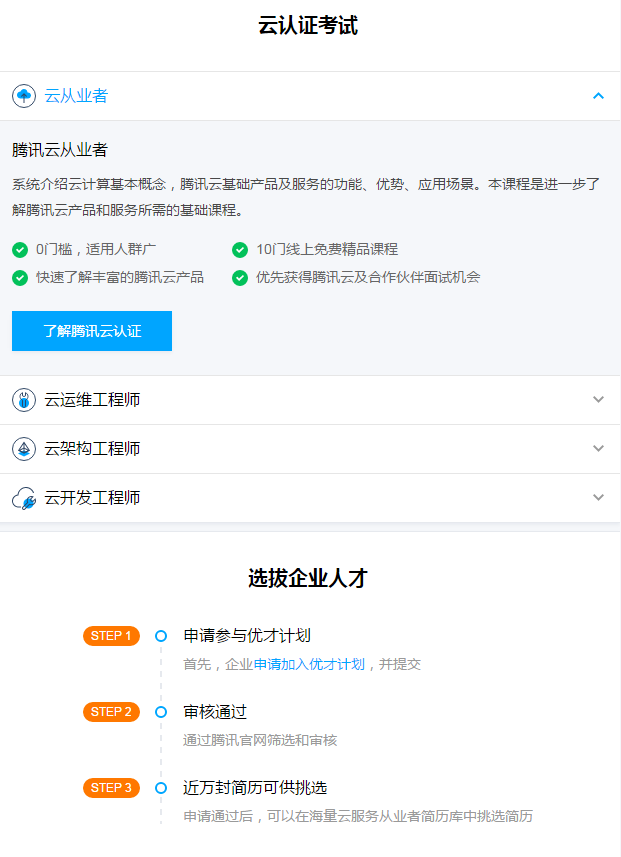The image size is (621, 857).
Task: Click the 云从业者 cloud icon
Action: coord(24,96)
